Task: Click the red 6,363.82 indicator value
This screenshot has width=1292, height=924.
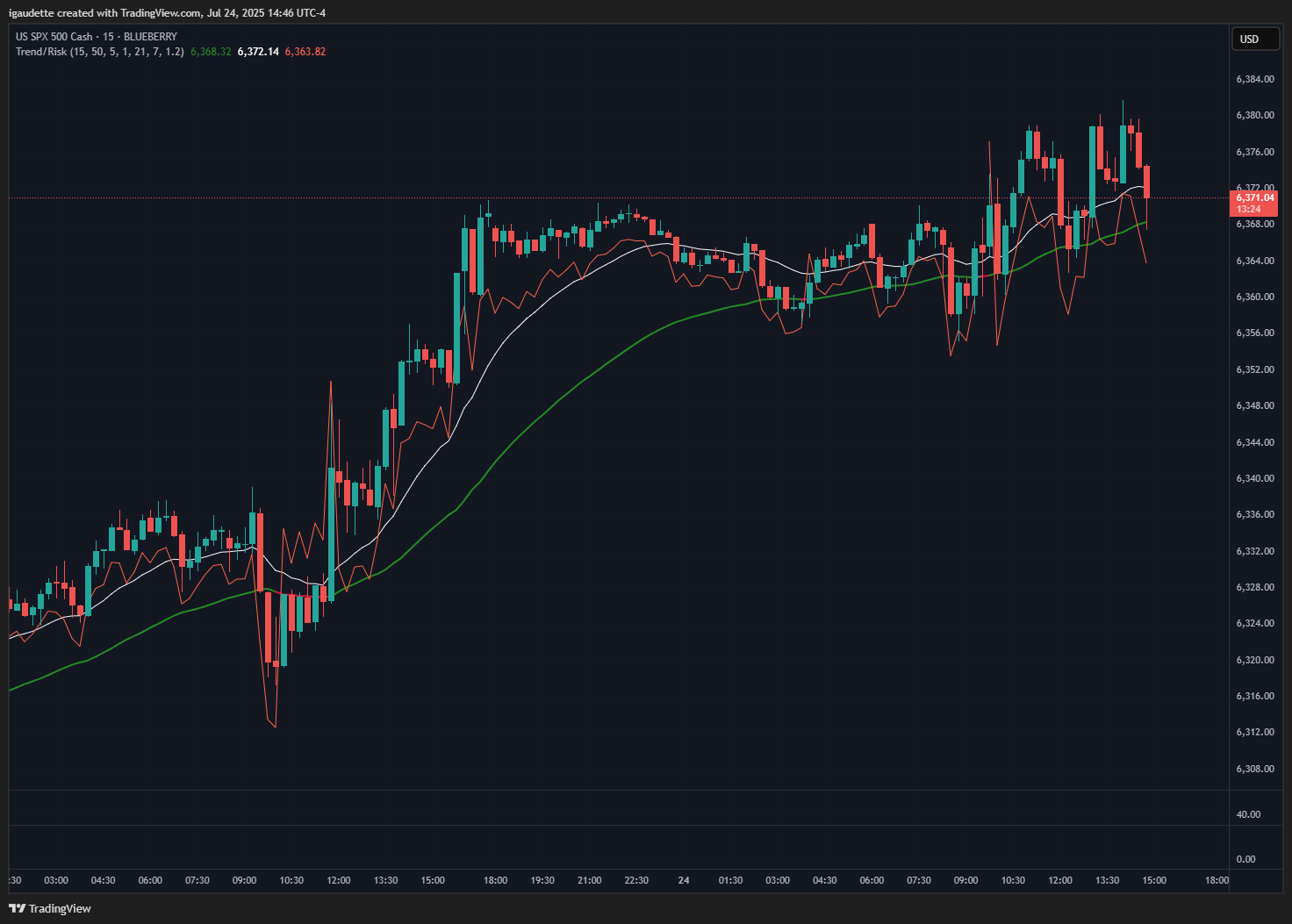Action: 305,52
